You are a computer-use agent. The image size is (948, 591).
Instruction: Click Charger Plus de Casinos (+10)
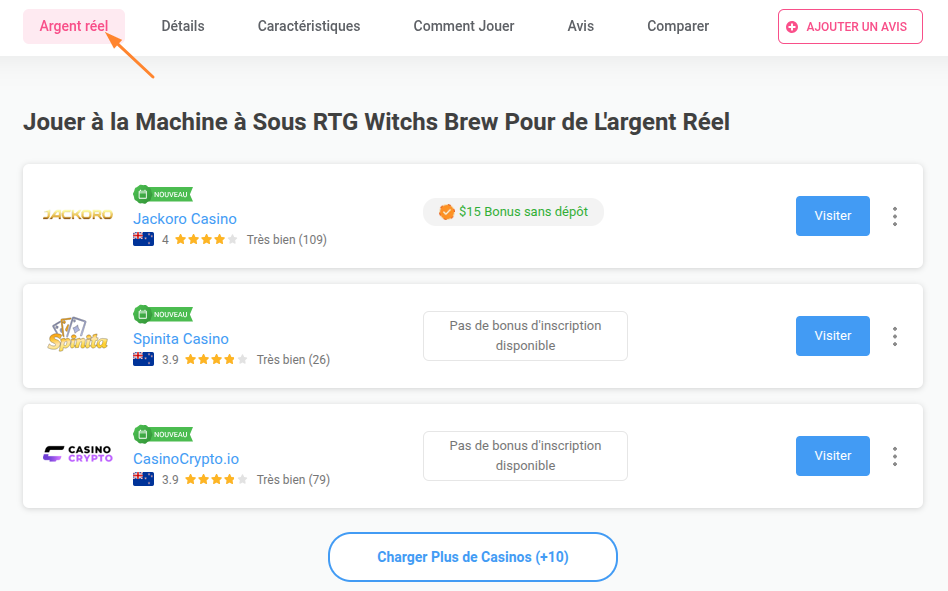(473, 557)
